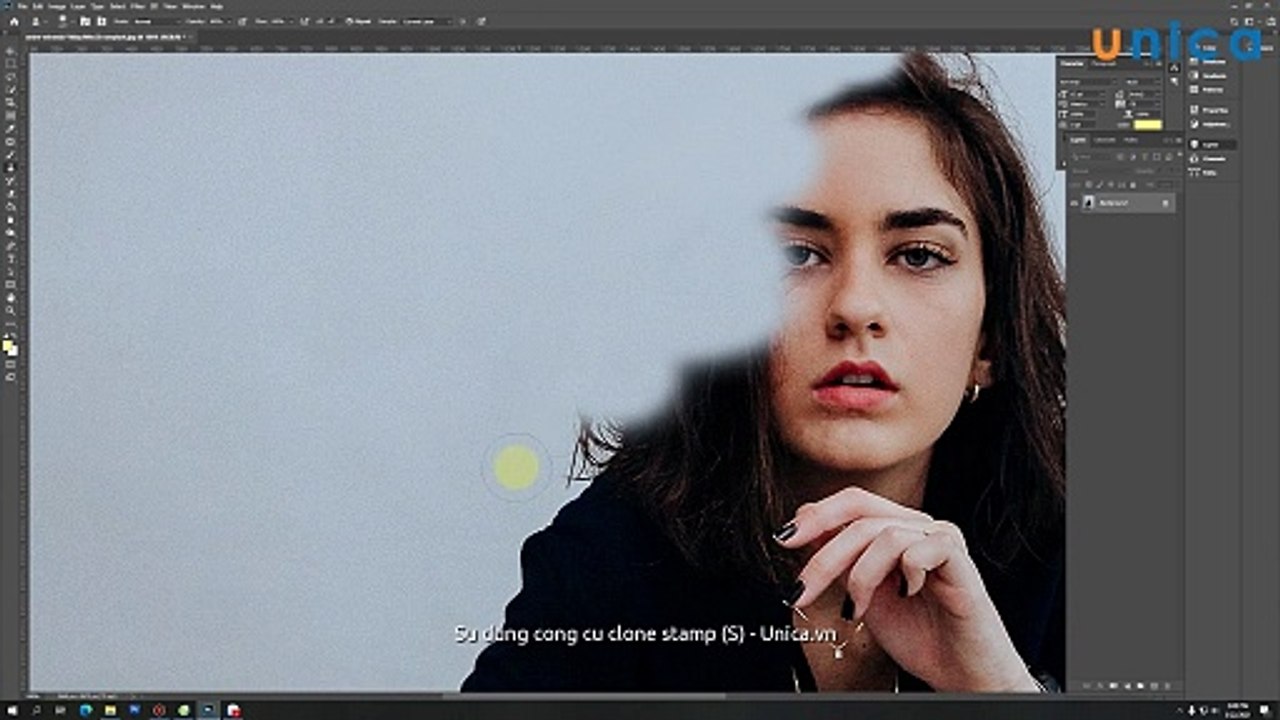Open the Flow slider dropdown
Image resolution: width=1280 pixels, height=720 pixels.
[290, 21]
